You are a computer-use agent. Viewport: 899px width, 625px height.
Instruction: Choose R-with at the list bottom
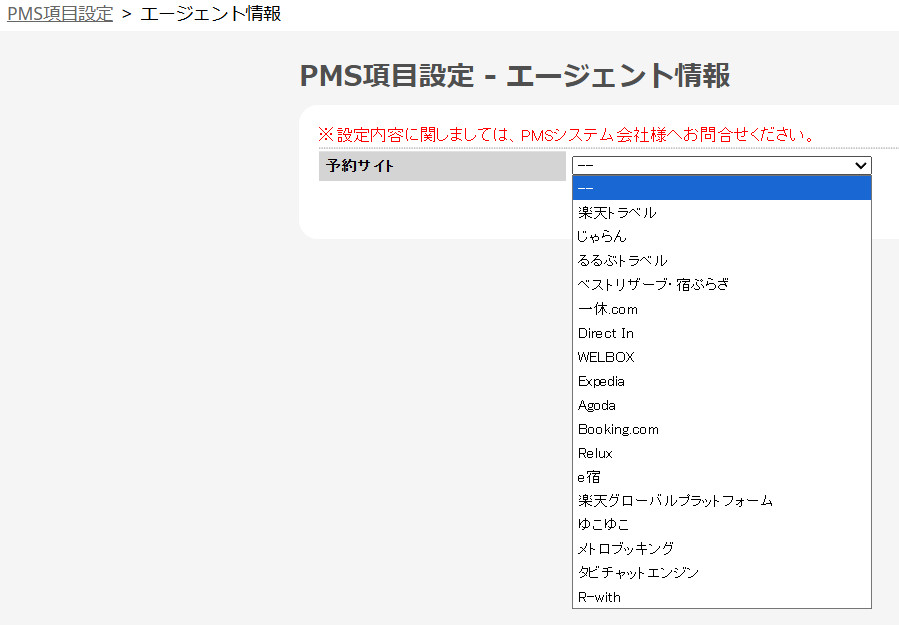[x=722, y=596]
